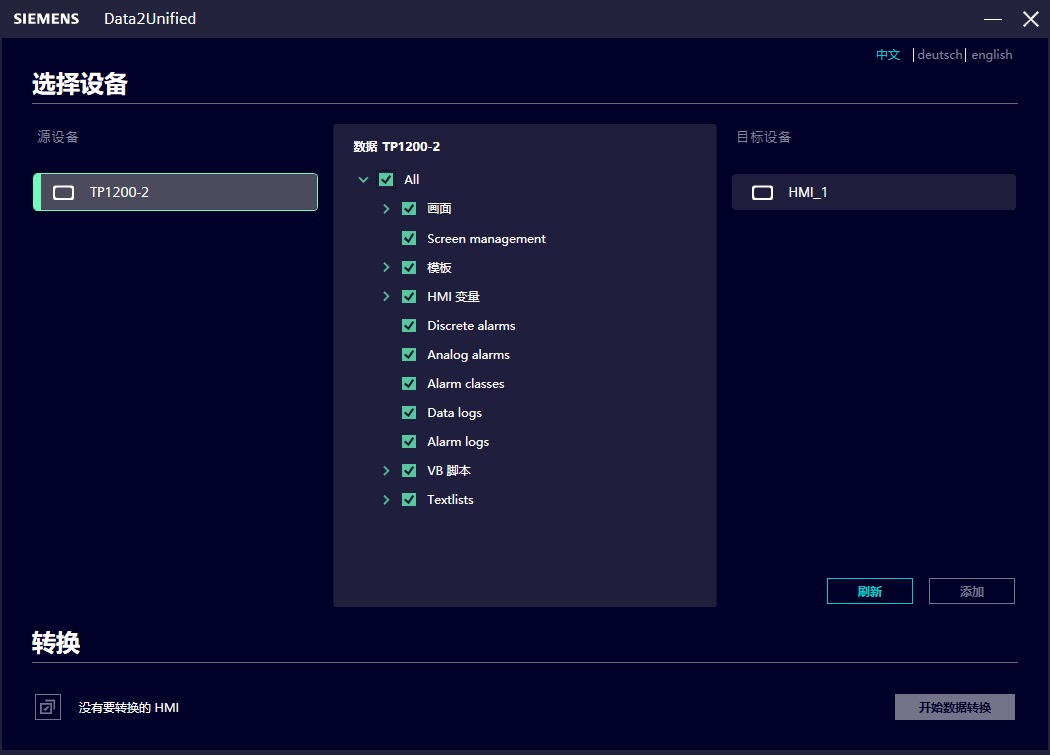
Task: Toggle the Alarm logs checkbox
Action: (409, 441)
